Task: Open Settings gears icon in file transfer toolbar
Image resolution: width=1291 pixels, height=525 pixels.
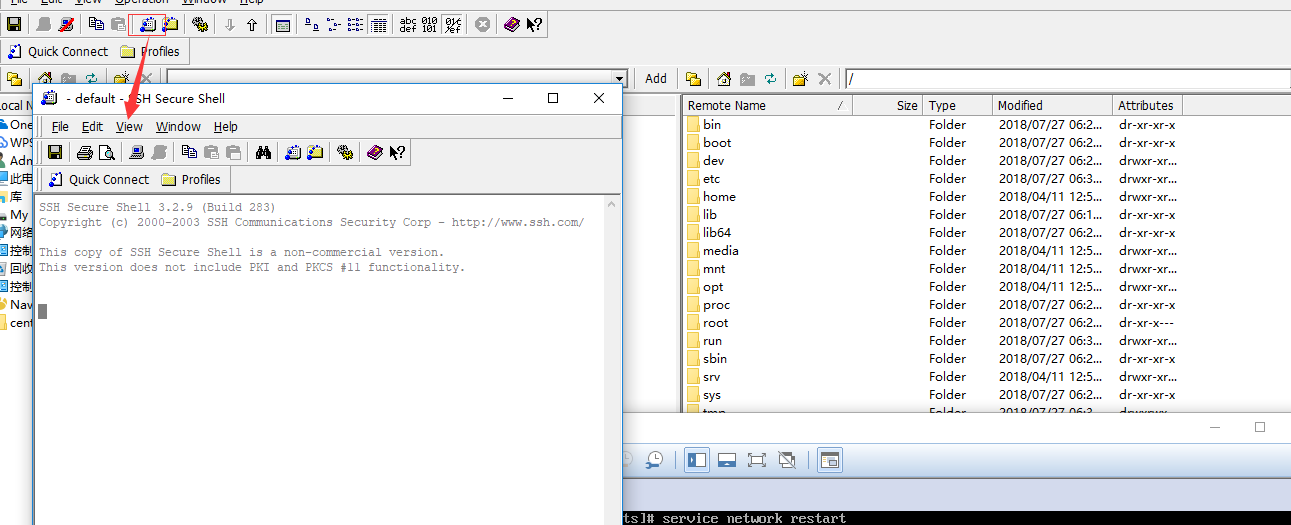Action: pos(200,24)
